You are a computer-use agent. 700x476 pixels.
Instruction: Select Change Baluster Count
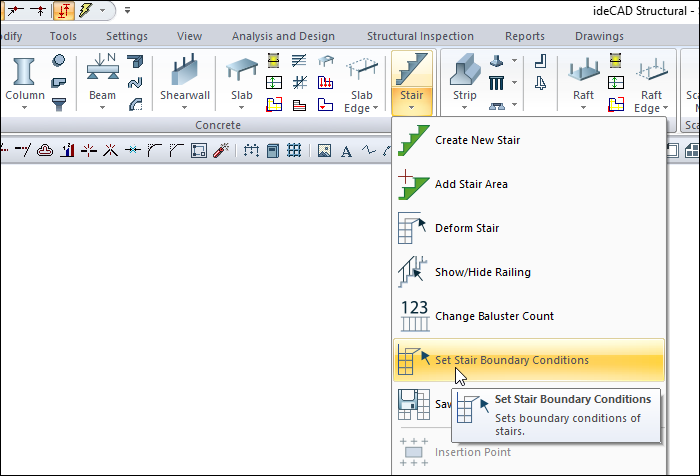coord(493,316)
